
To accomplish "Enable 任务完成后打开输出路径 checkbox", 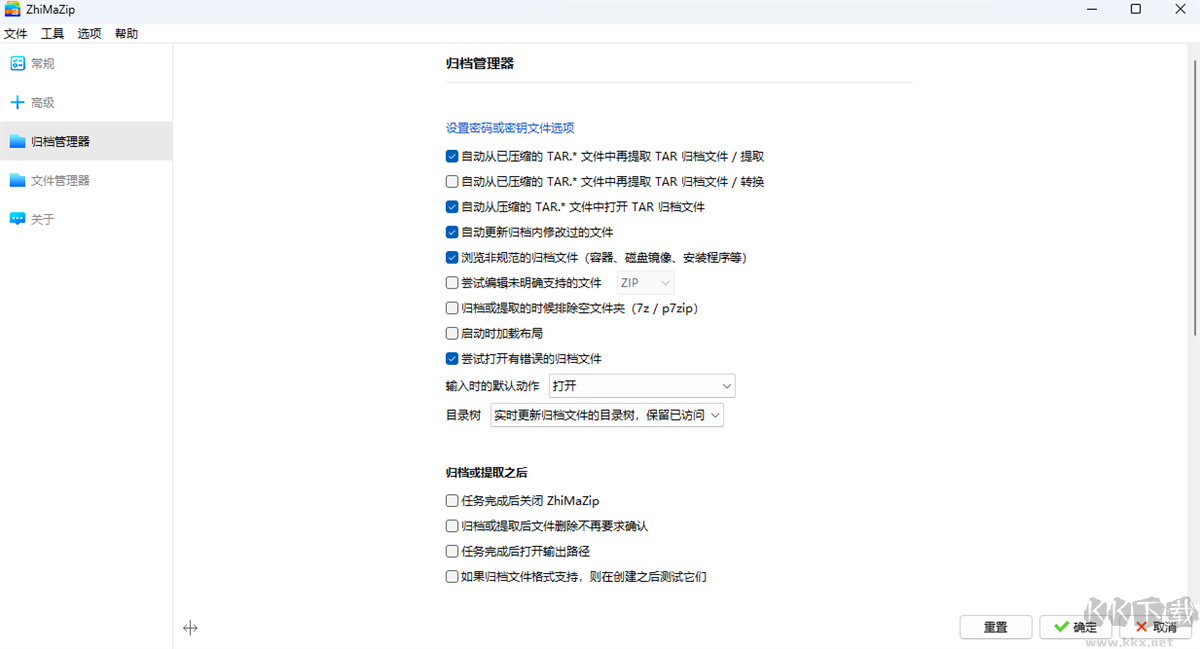I will tap(452, 551).
